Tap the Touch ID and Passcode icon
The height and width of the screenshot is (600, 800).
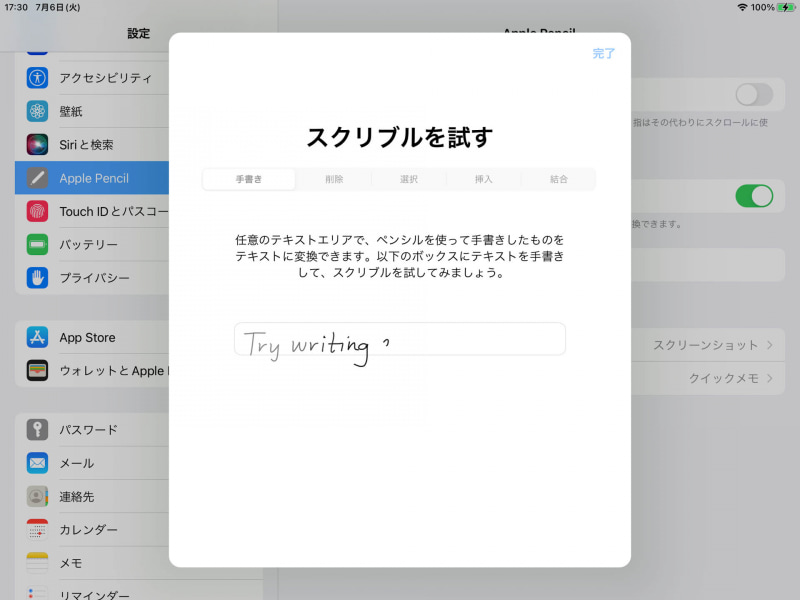pyautogui.click(x=37, y=211)
